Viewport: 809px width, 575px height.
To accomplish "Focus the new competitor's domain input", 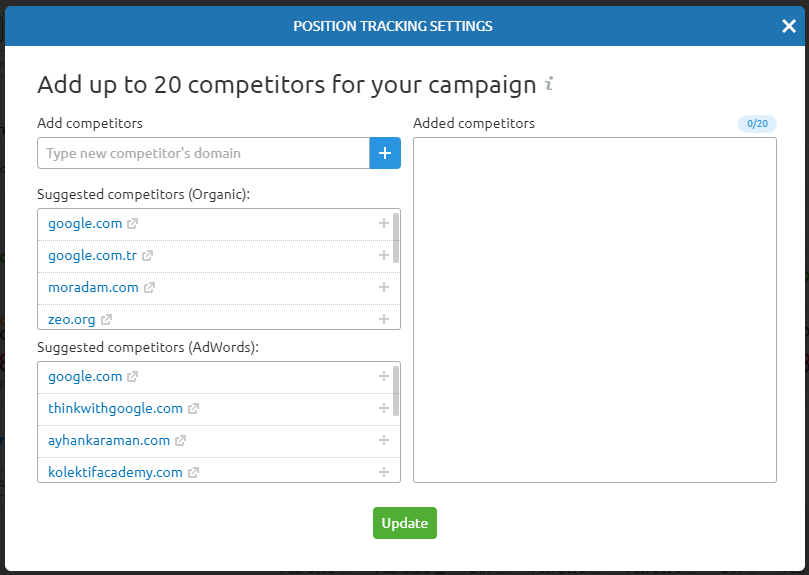I will 203,153.
